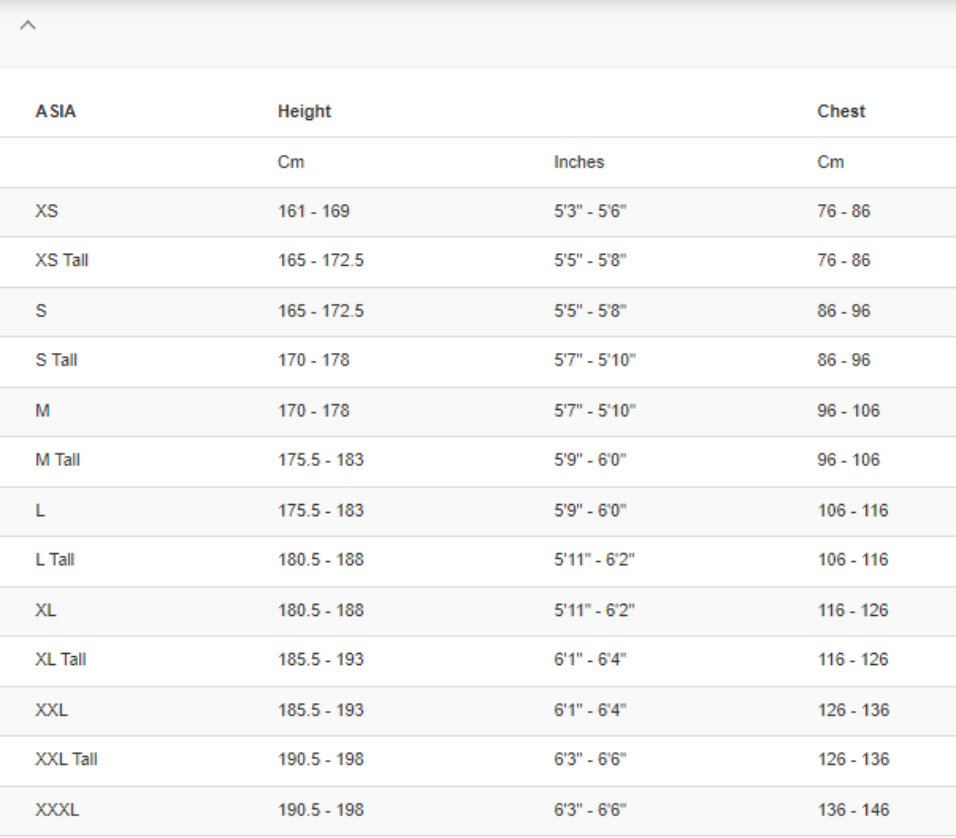Click the M Tall size label
This screenshot has height=838, width=956.
click(58, 460)
